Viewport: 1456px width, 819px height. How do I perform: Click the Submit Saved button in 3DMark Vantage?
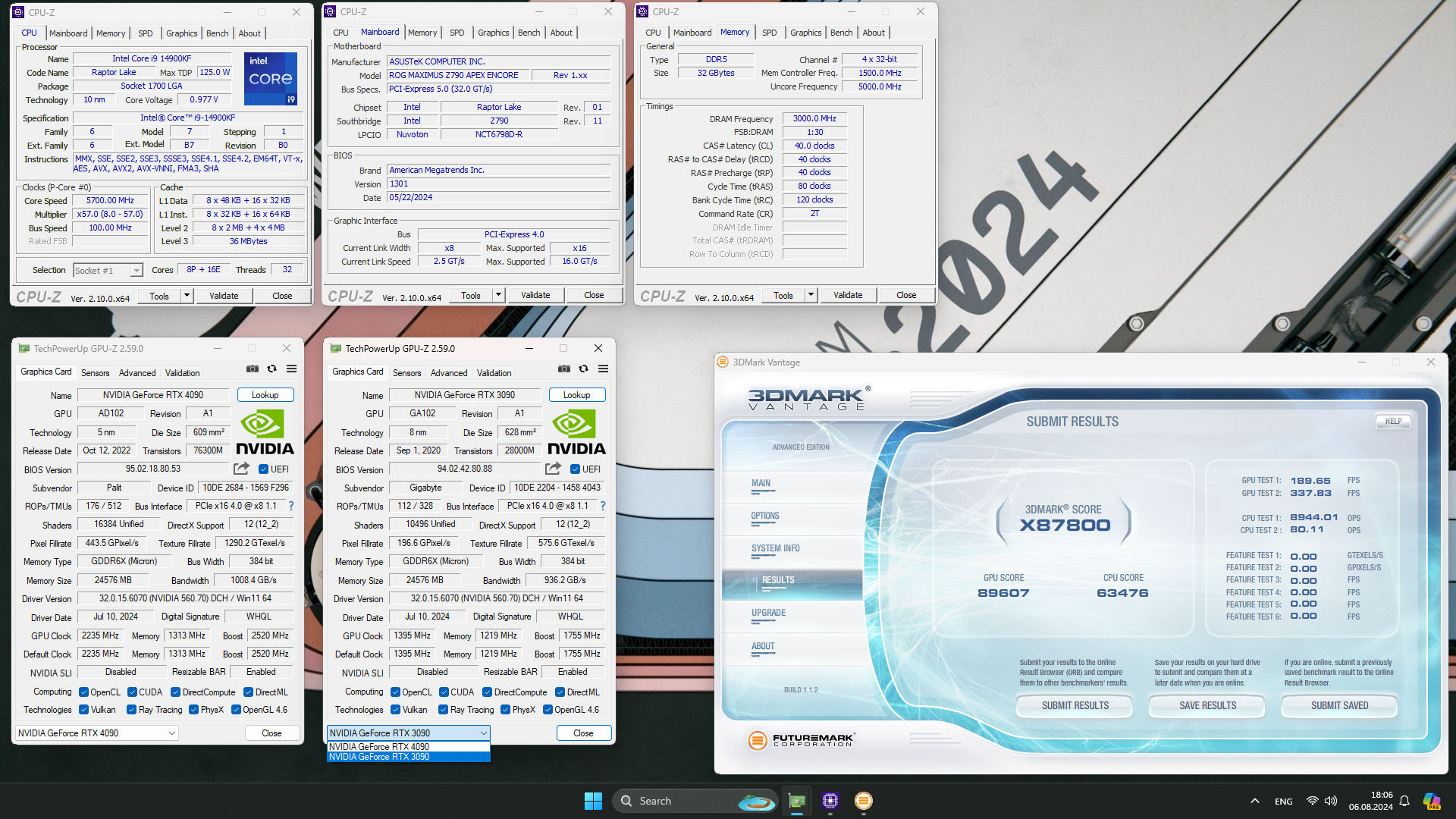[x=1340, y=705]
